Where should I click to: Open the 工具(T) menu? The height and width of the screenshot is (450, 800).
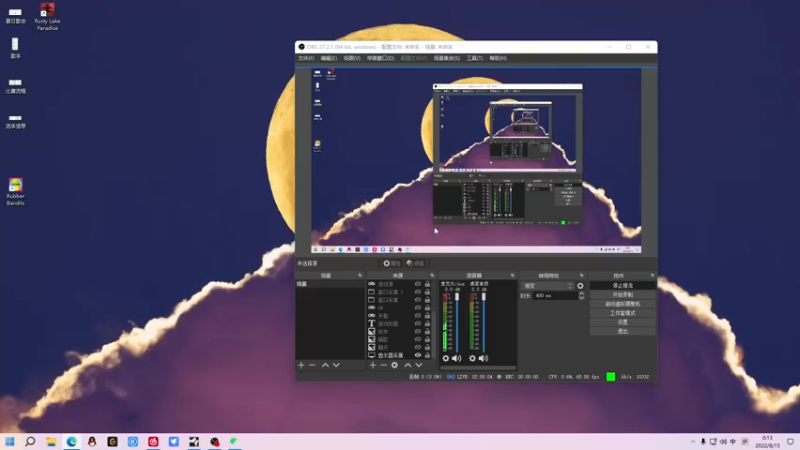pos(474,58)
